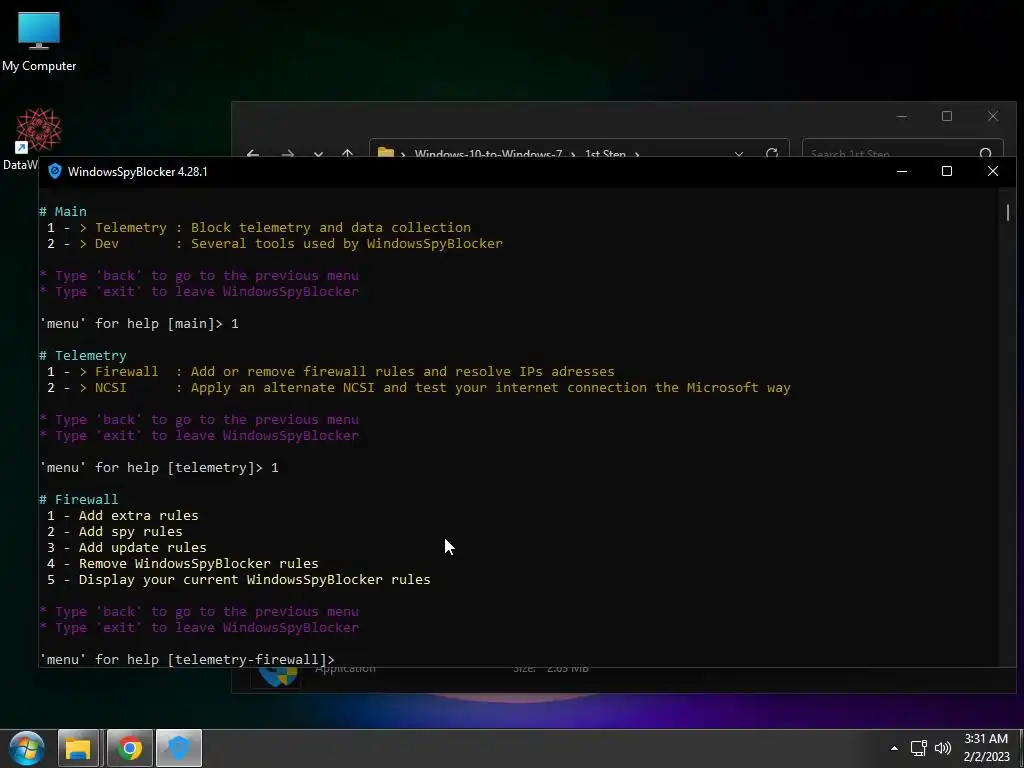Click '2 - Add spy rules' option
This screenshot has width=1024, height=768.
coord(114,532)
